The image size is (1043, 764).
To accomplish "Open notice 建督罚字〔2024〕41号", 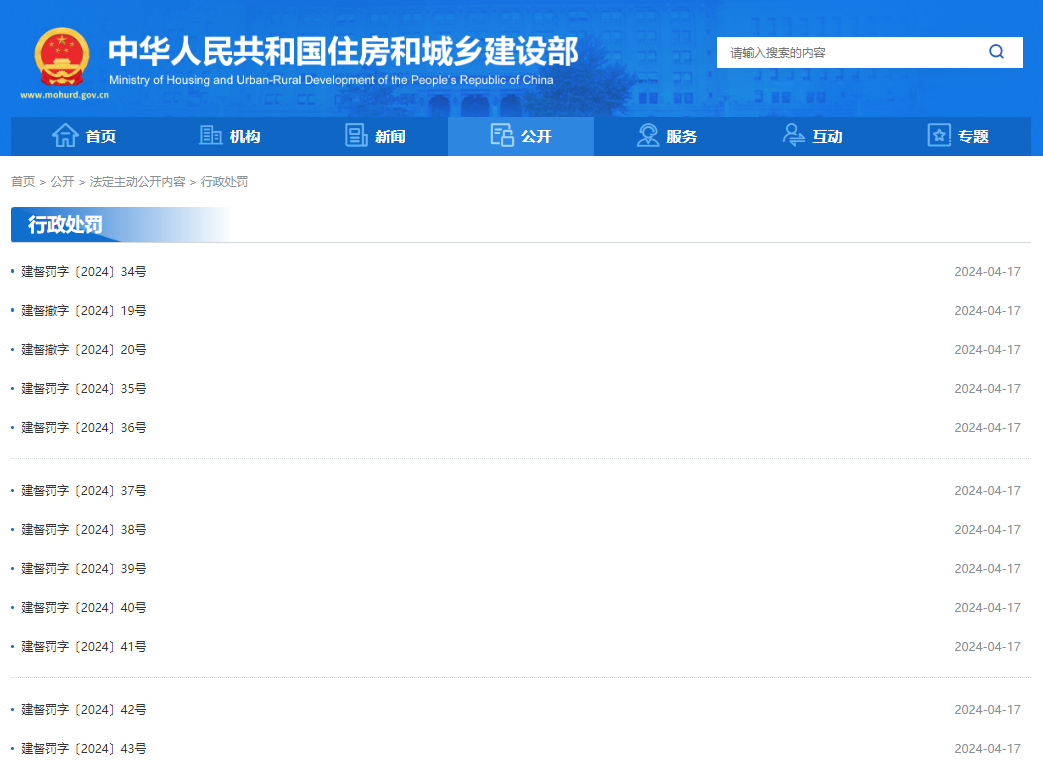I will 84,647.
